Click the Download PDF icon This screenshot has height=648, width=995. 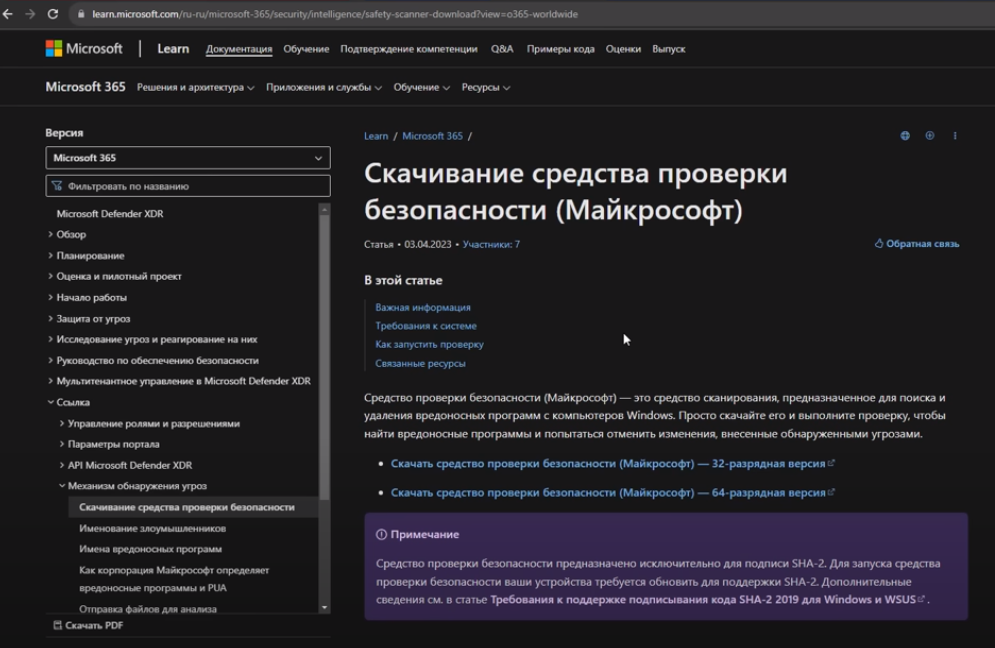[57, 625]
